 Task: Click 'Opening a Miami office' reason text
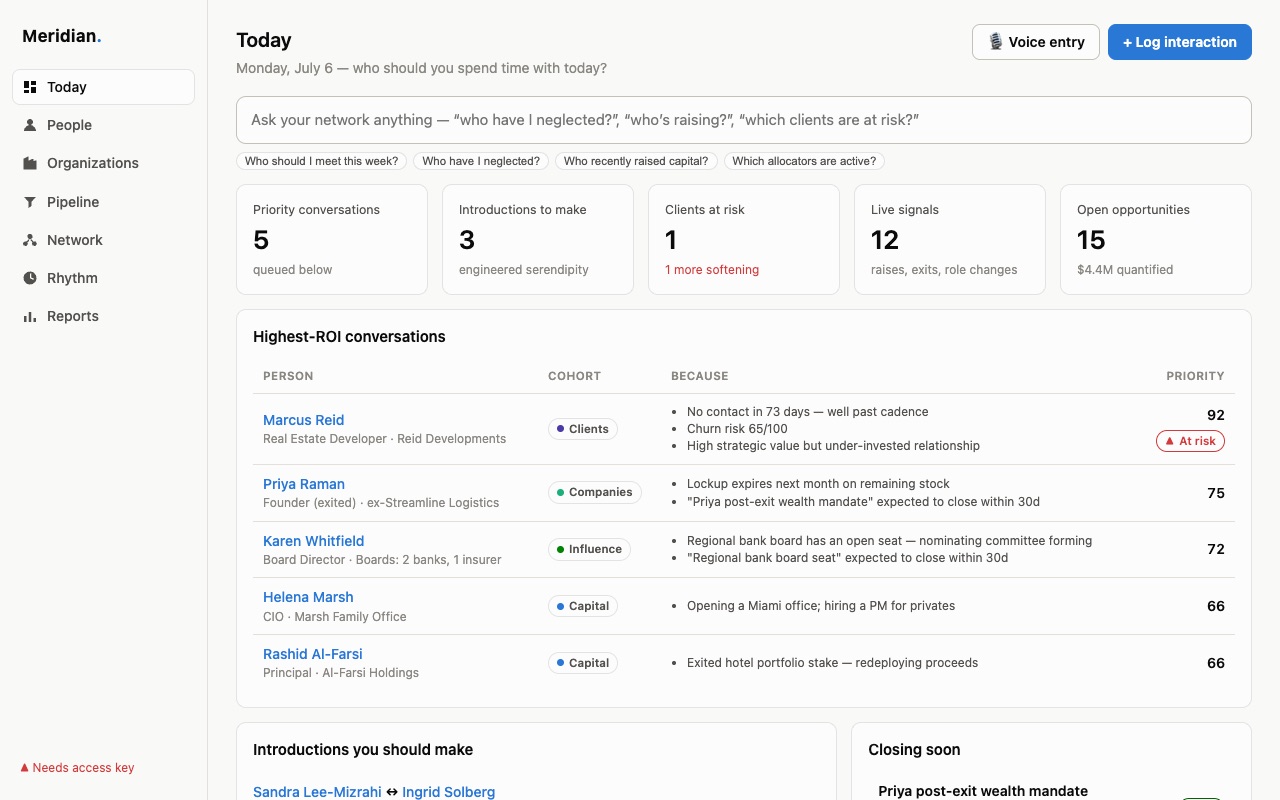click(821, 606)
